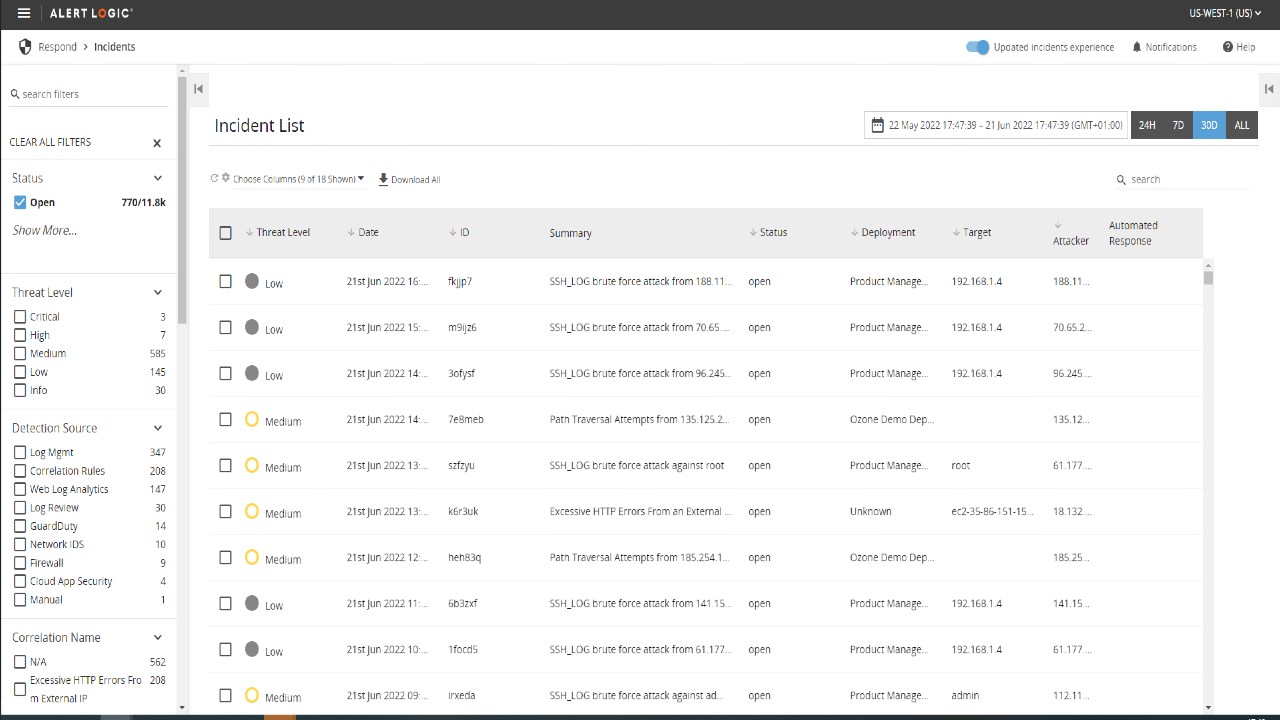Expand the right side panel
This screenshot has height=720, width=1280.
(1268, 89)
